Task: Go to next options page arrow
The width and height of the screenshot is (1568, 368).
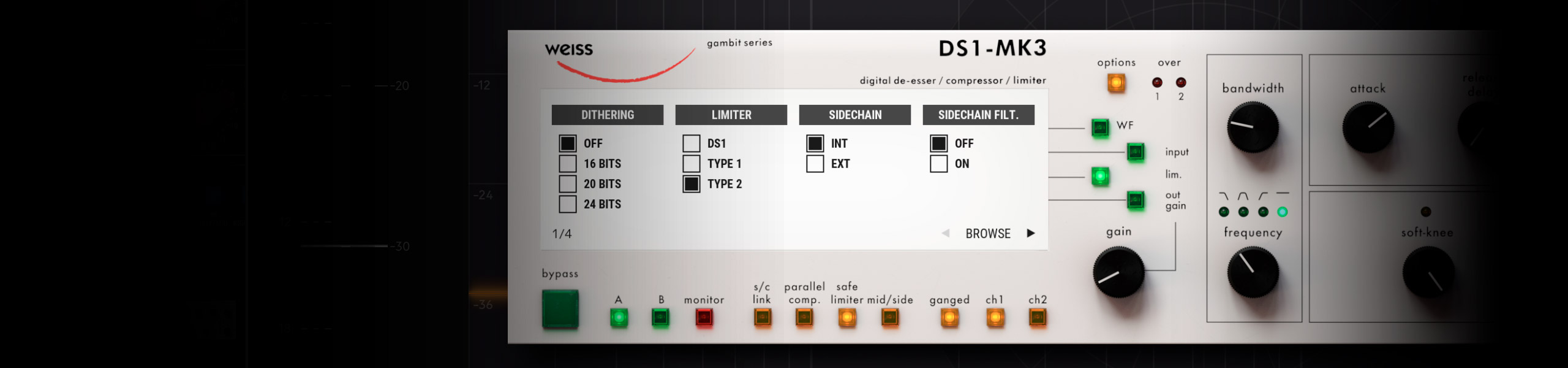Action: click(1031, 233)
